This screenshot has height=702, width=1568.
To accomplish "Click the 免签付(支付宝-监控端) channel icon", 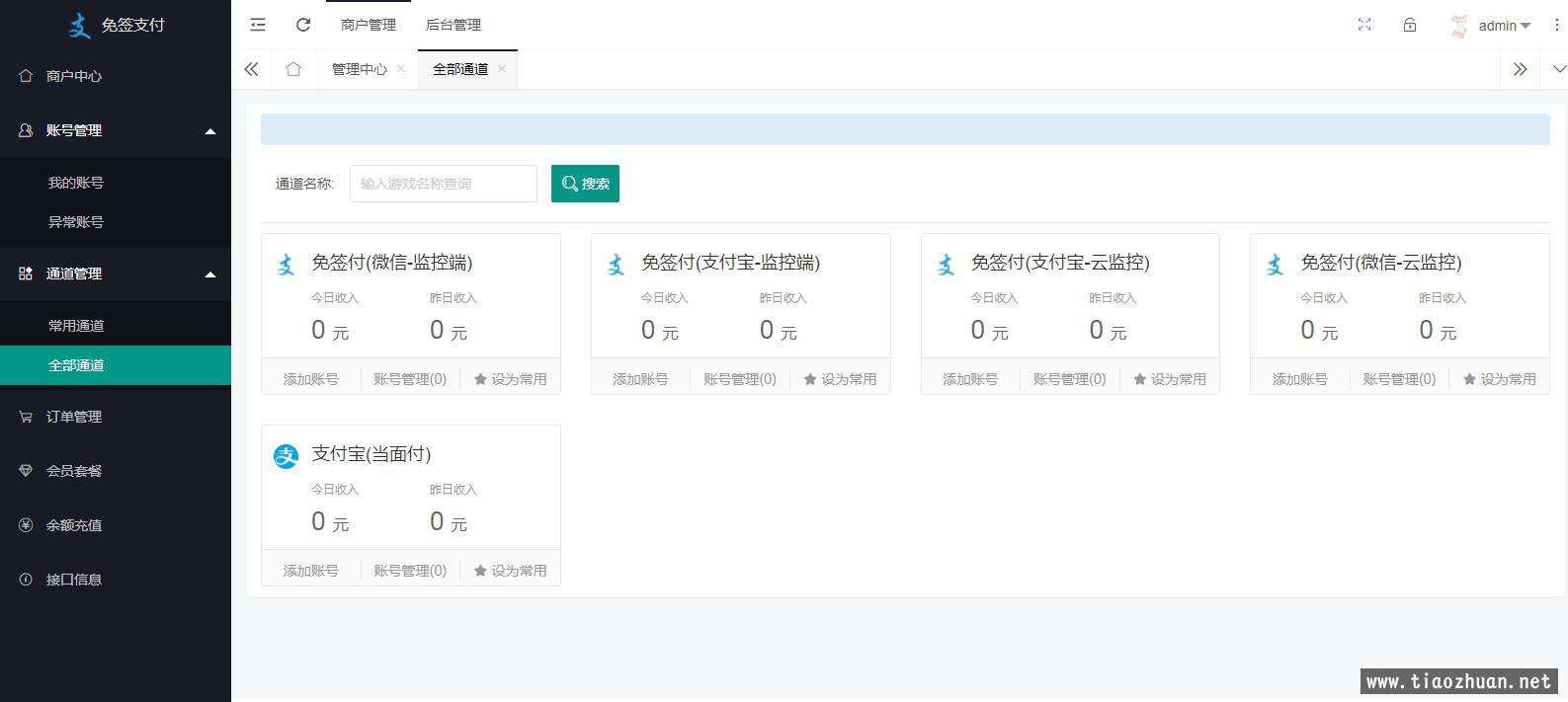I will click(617, 265).
